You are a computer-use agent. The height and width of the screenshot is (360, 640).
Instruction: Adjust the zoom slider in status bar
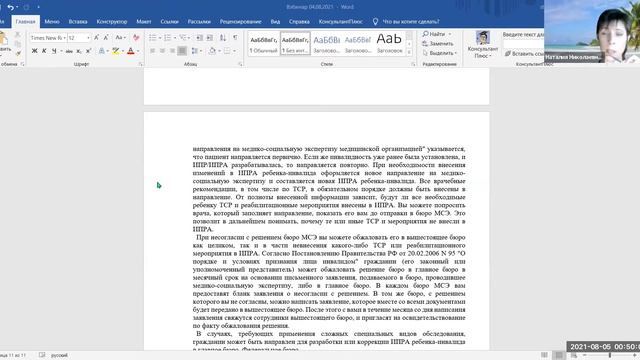[610, 355]
